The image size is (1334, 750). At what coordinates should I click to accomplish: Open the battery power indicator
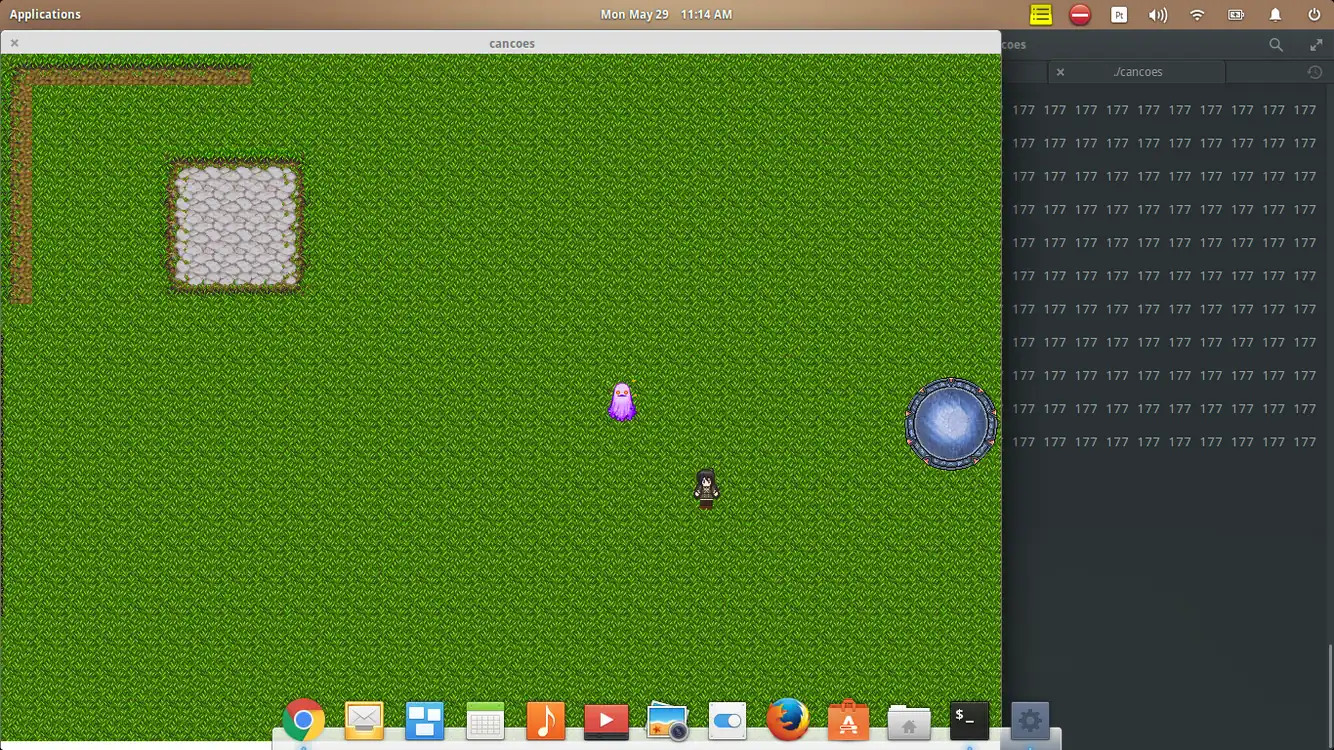click(x=1236, y=15)
